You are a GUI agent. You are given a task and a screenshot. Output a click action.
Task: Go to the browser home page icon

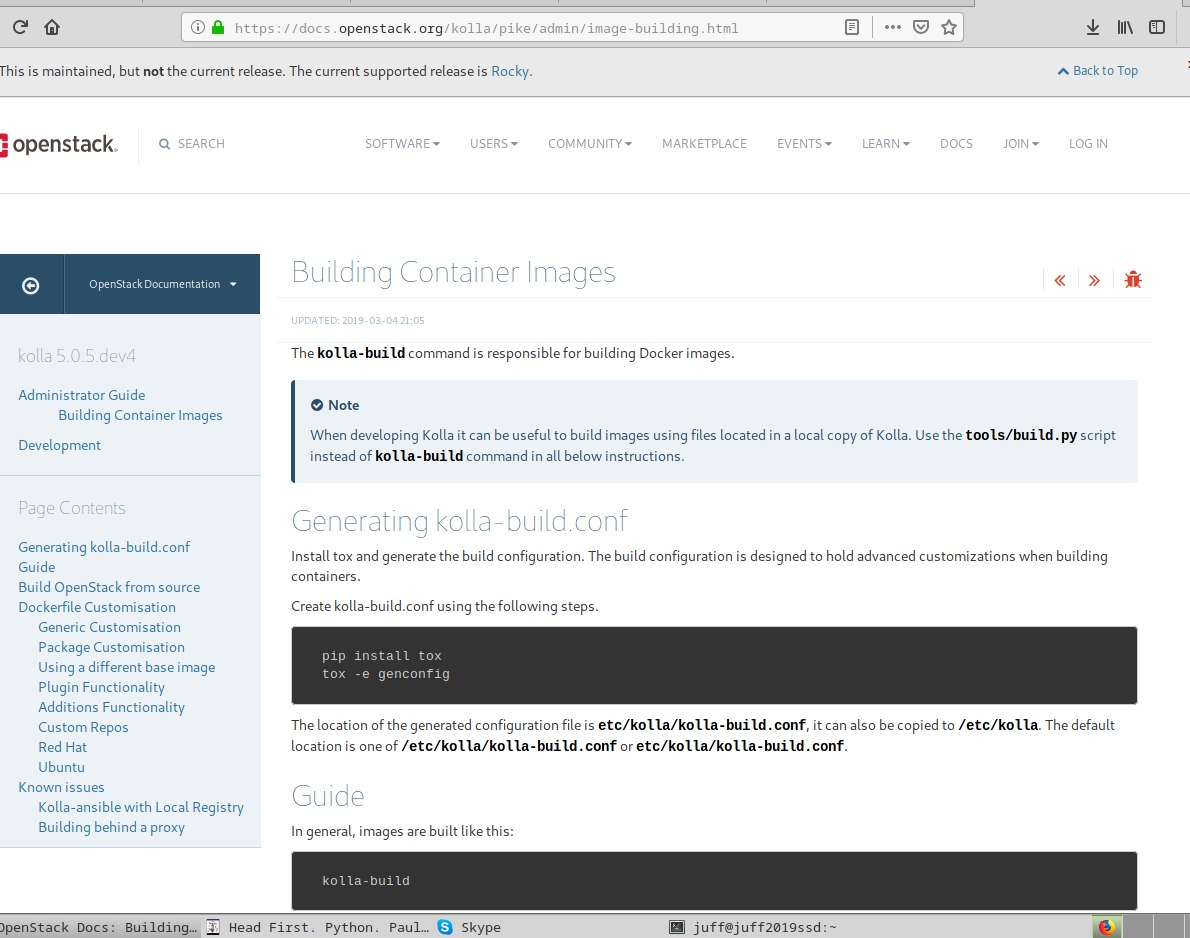click(x=52, y=27)
